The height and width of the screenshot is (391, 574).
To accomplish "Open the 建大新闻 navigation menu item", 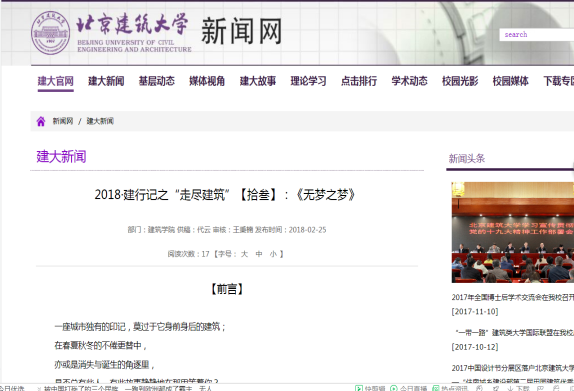I will [x=106, y=81].
